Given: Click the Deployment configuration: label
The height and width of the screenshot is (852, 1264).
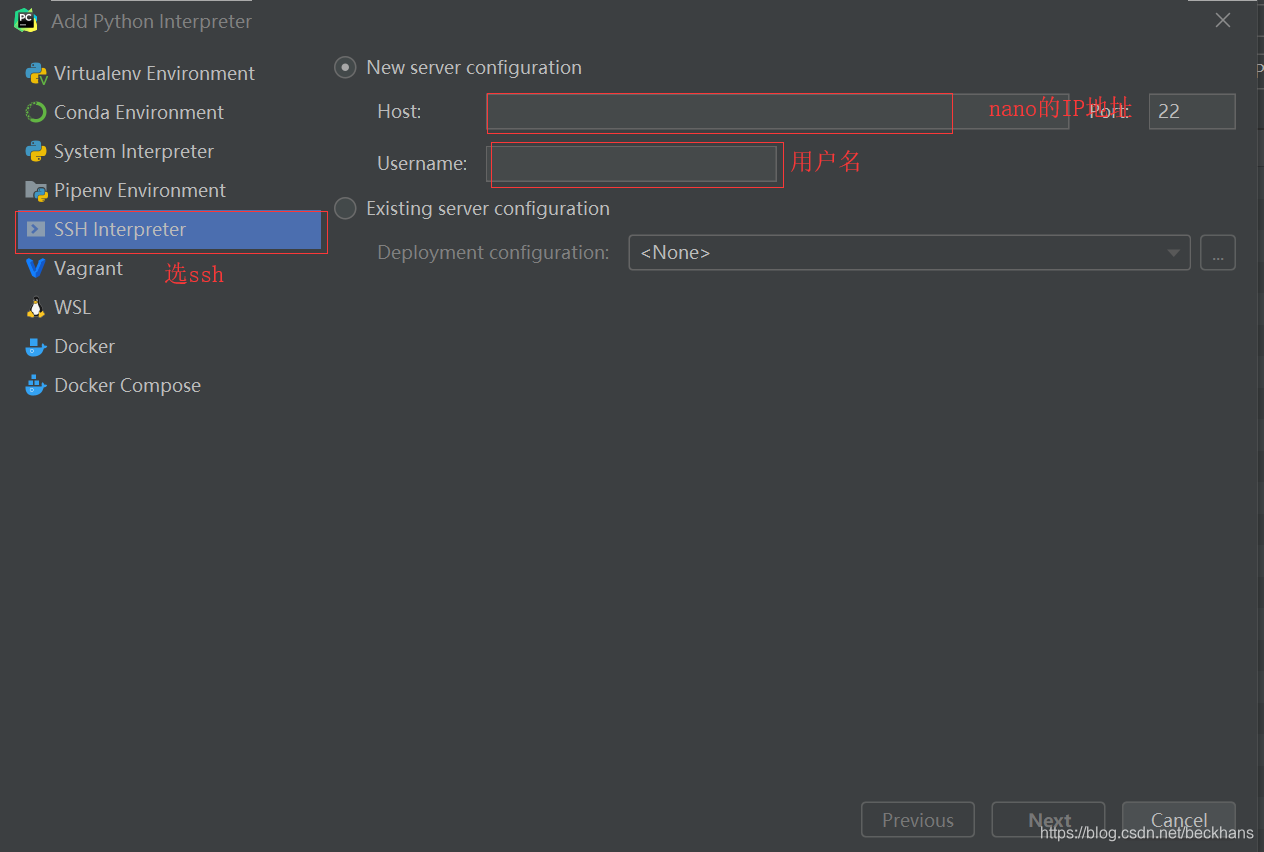Looking at the screenshot, I should coord(493,253).
